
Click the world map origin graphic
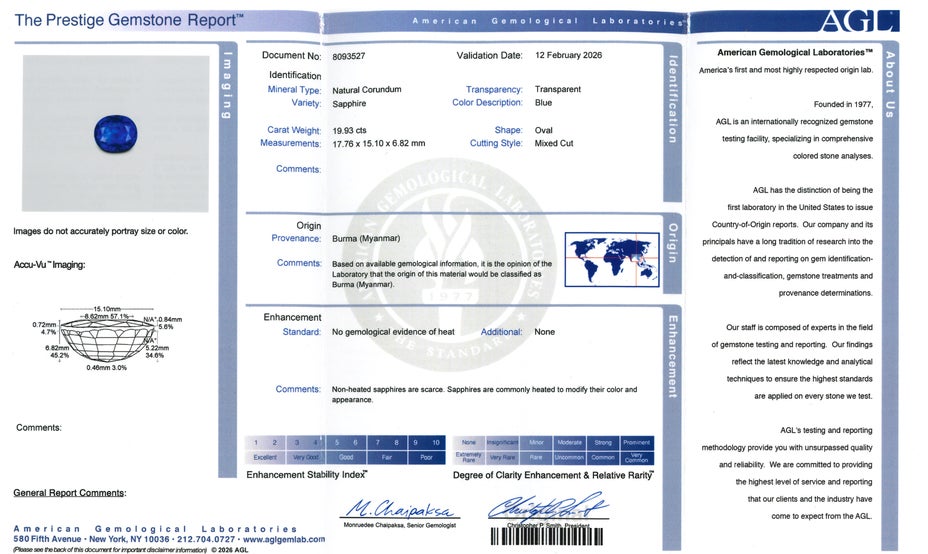612,259
